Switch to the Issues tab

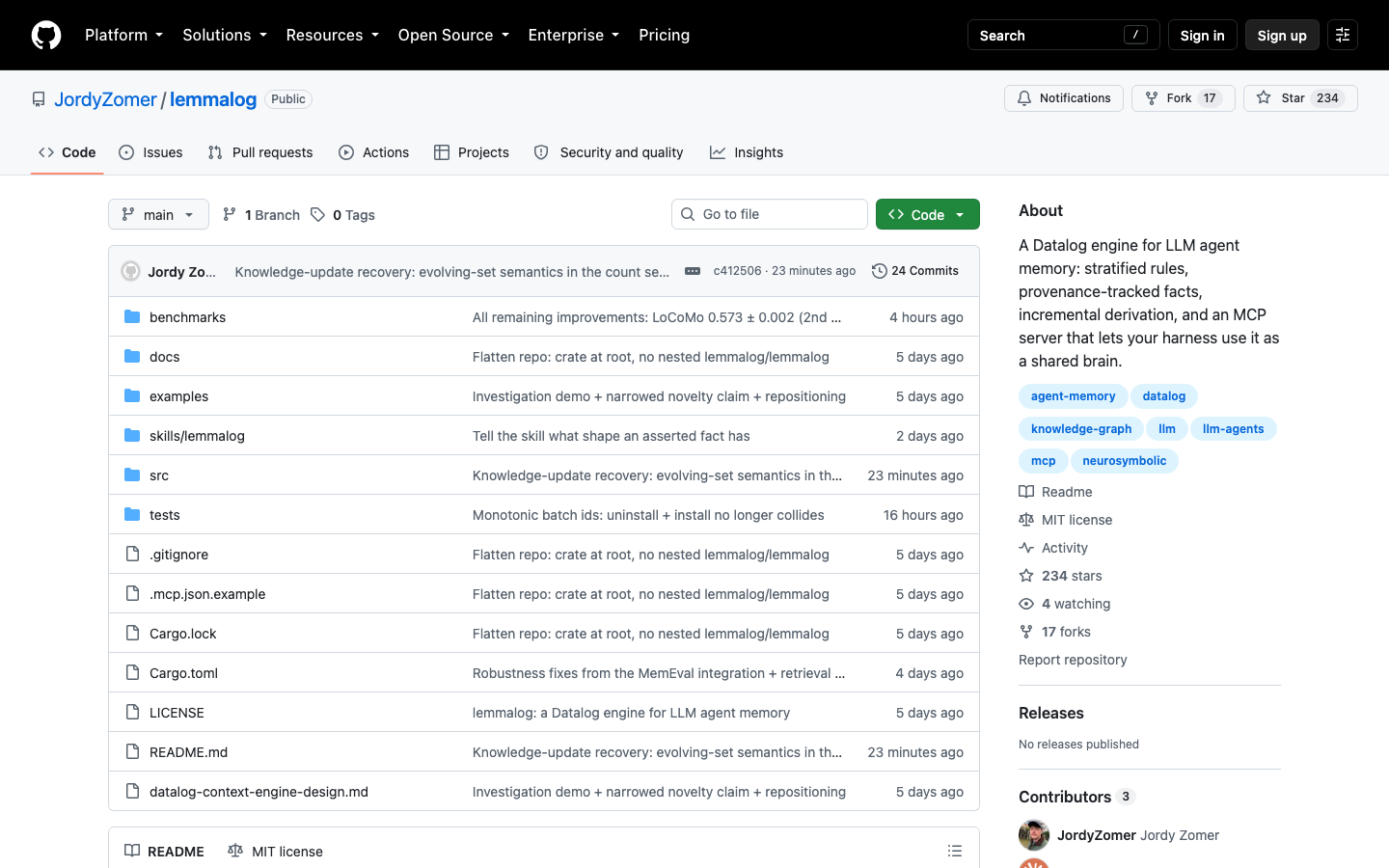click(150, 152)
